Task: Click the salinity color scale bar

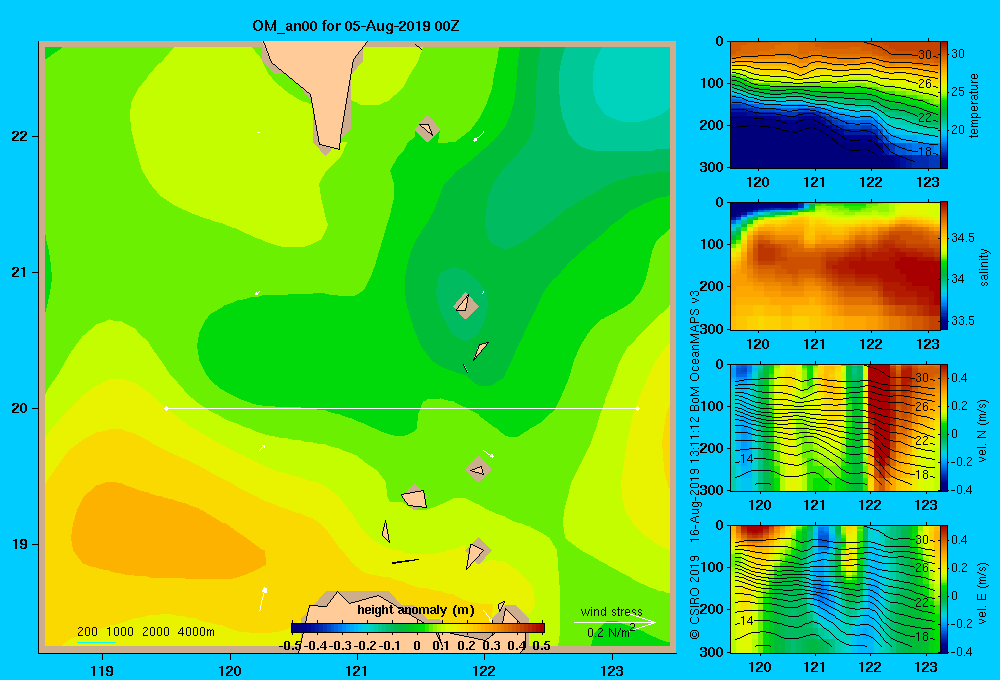Action: pos(944,266)
